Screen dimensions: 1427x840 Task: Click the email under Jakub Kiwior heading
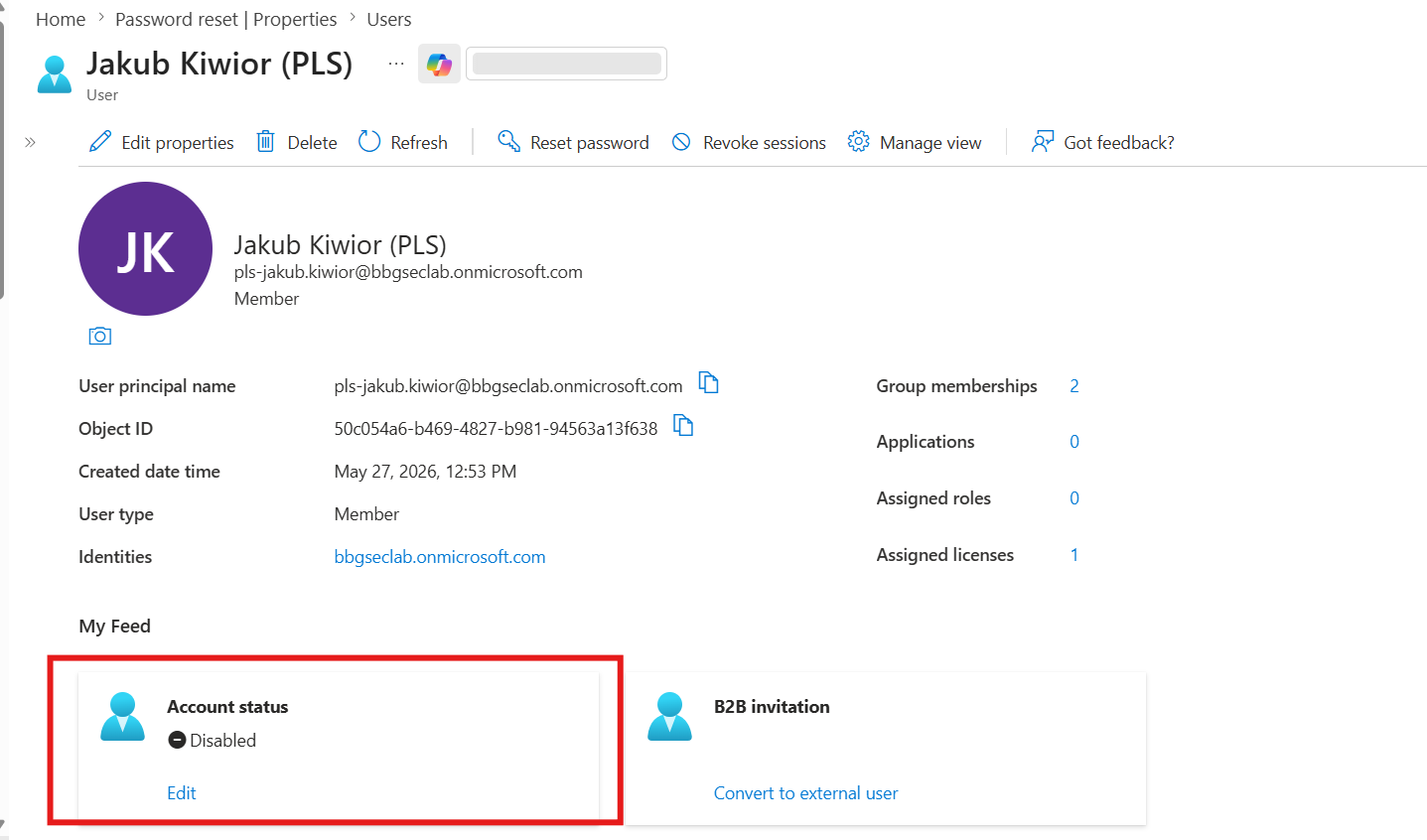(x=408, y=272)
